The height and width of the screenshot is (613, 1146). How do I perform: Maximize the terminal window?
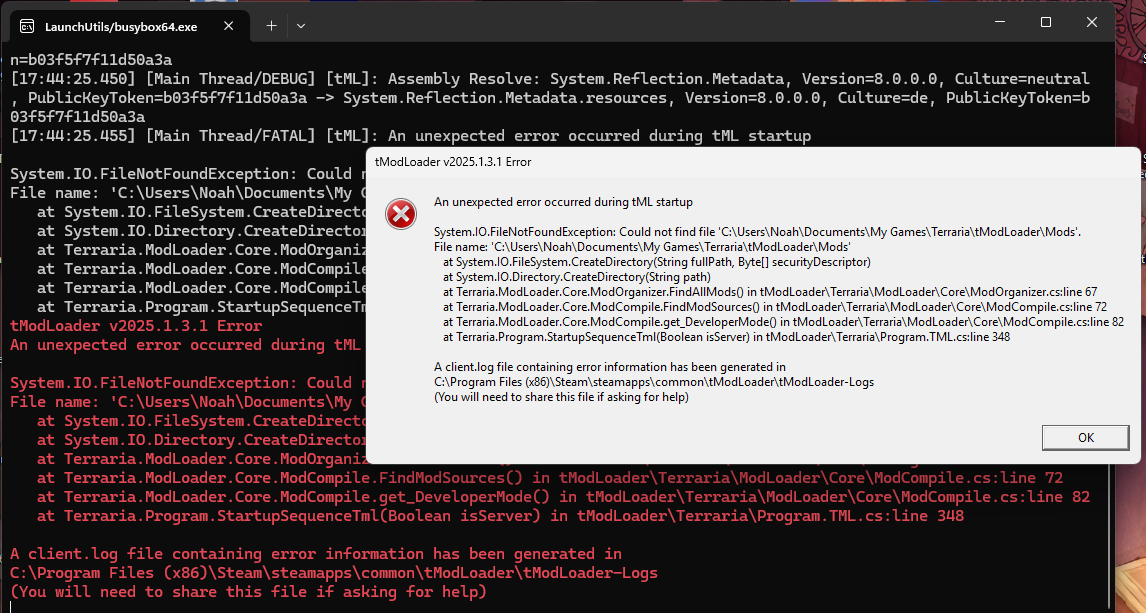[1046, 23]
